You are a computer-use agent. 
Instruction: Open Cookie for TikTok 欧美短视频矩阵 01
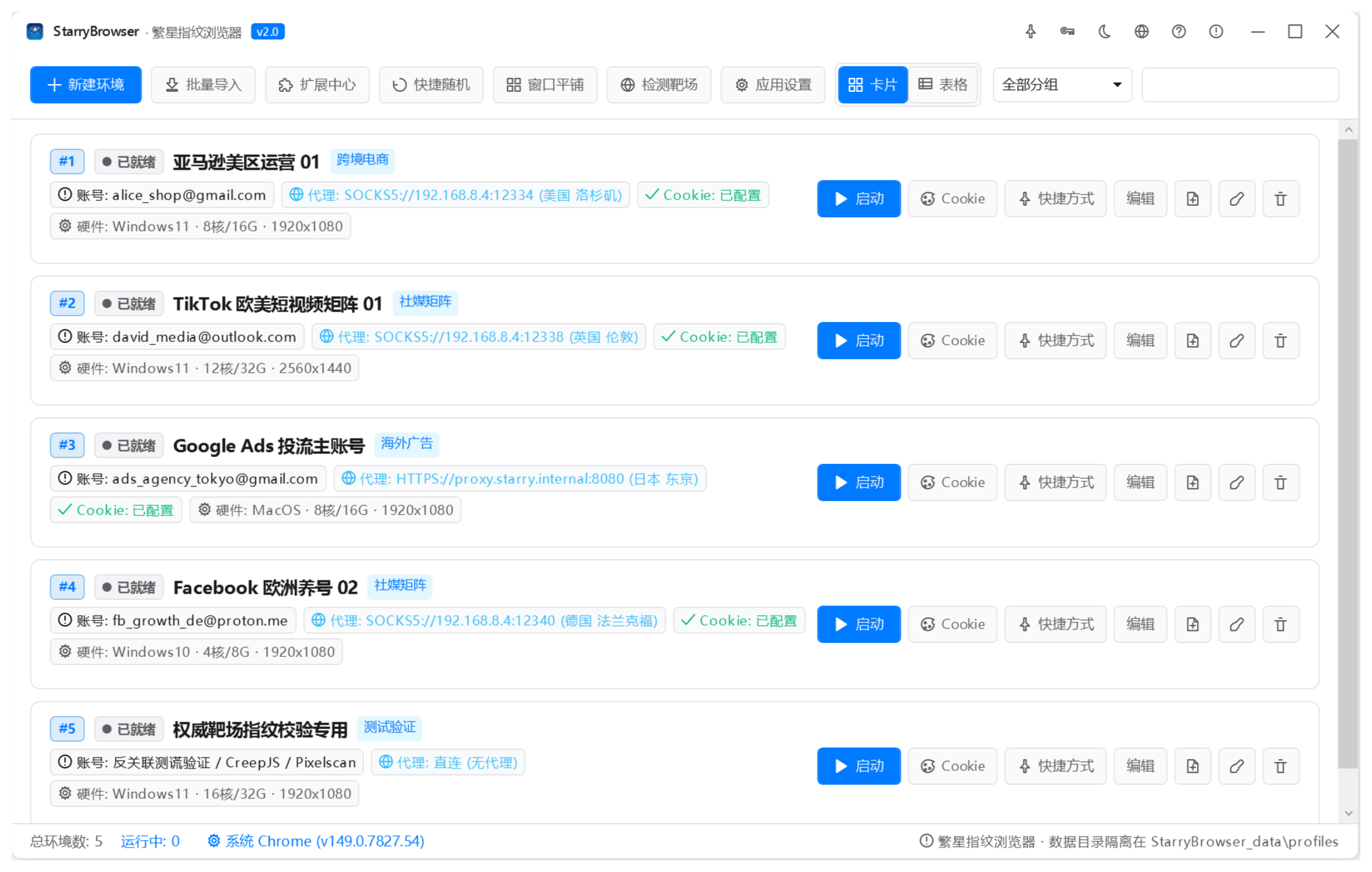(x=952, y=341)
